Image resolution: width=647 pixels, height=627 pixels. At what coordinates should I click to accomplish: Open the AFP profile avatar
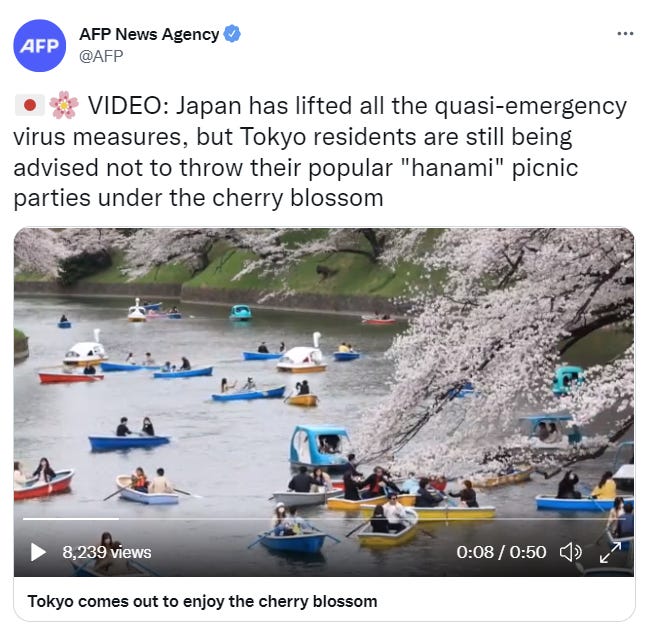click(40, 45)
